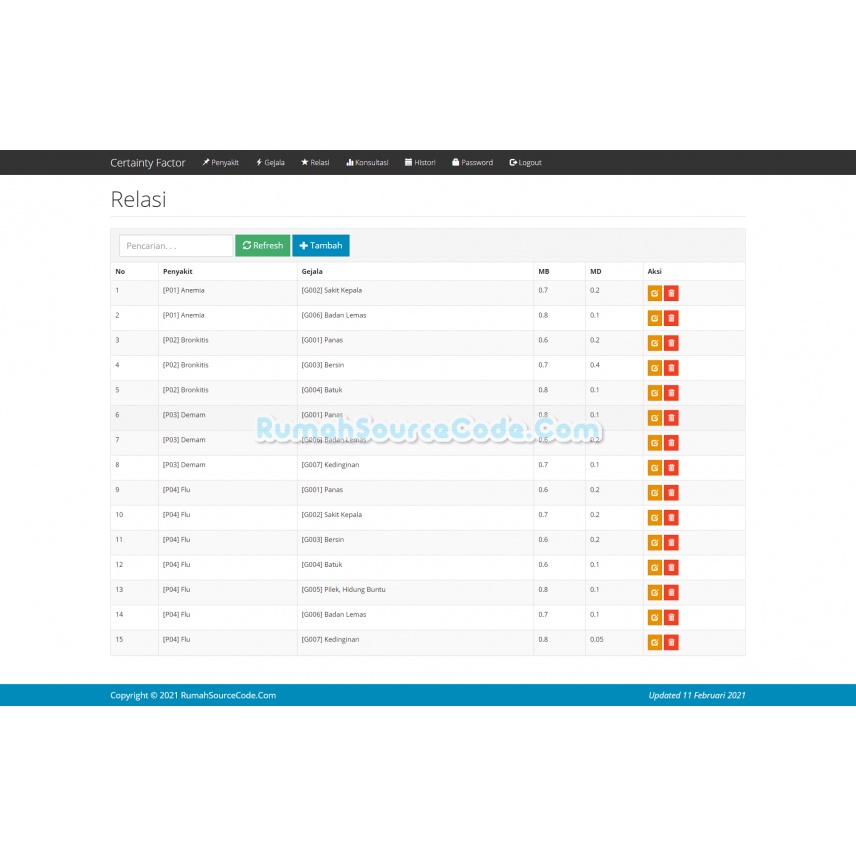Viewport: 856px width, 856px height.
Task: Select '[G004] Batuk' in row 12
Action: click(322, 564)
